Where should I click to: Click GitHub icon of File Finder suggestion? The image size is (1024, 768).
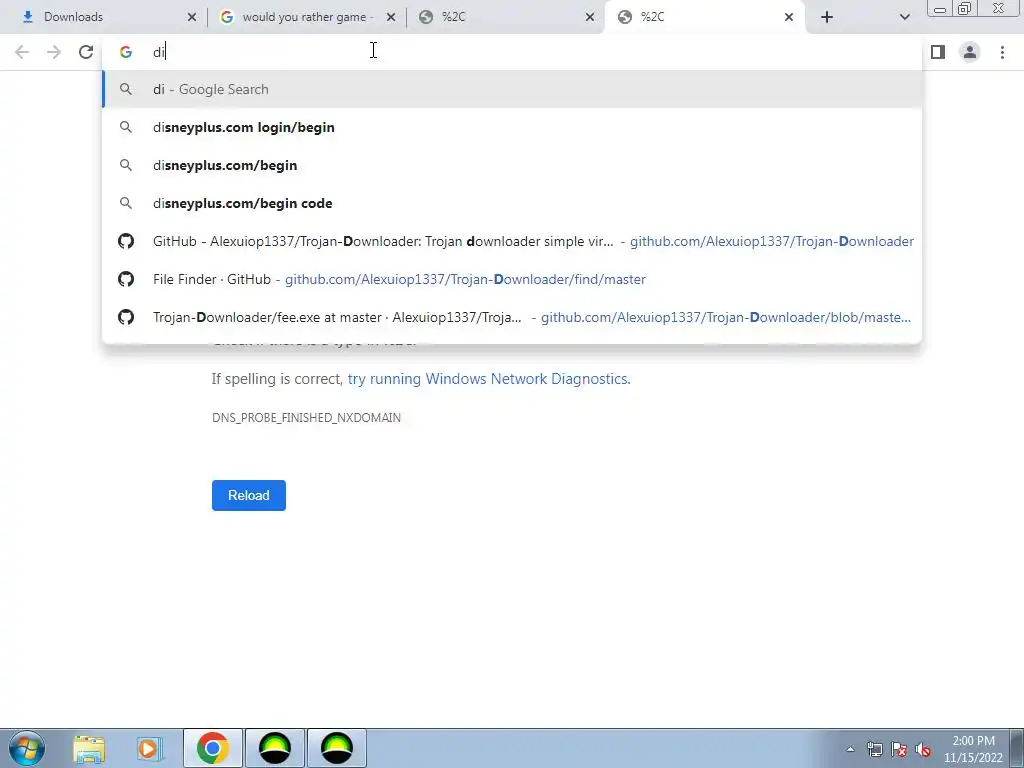click(126, 279)
